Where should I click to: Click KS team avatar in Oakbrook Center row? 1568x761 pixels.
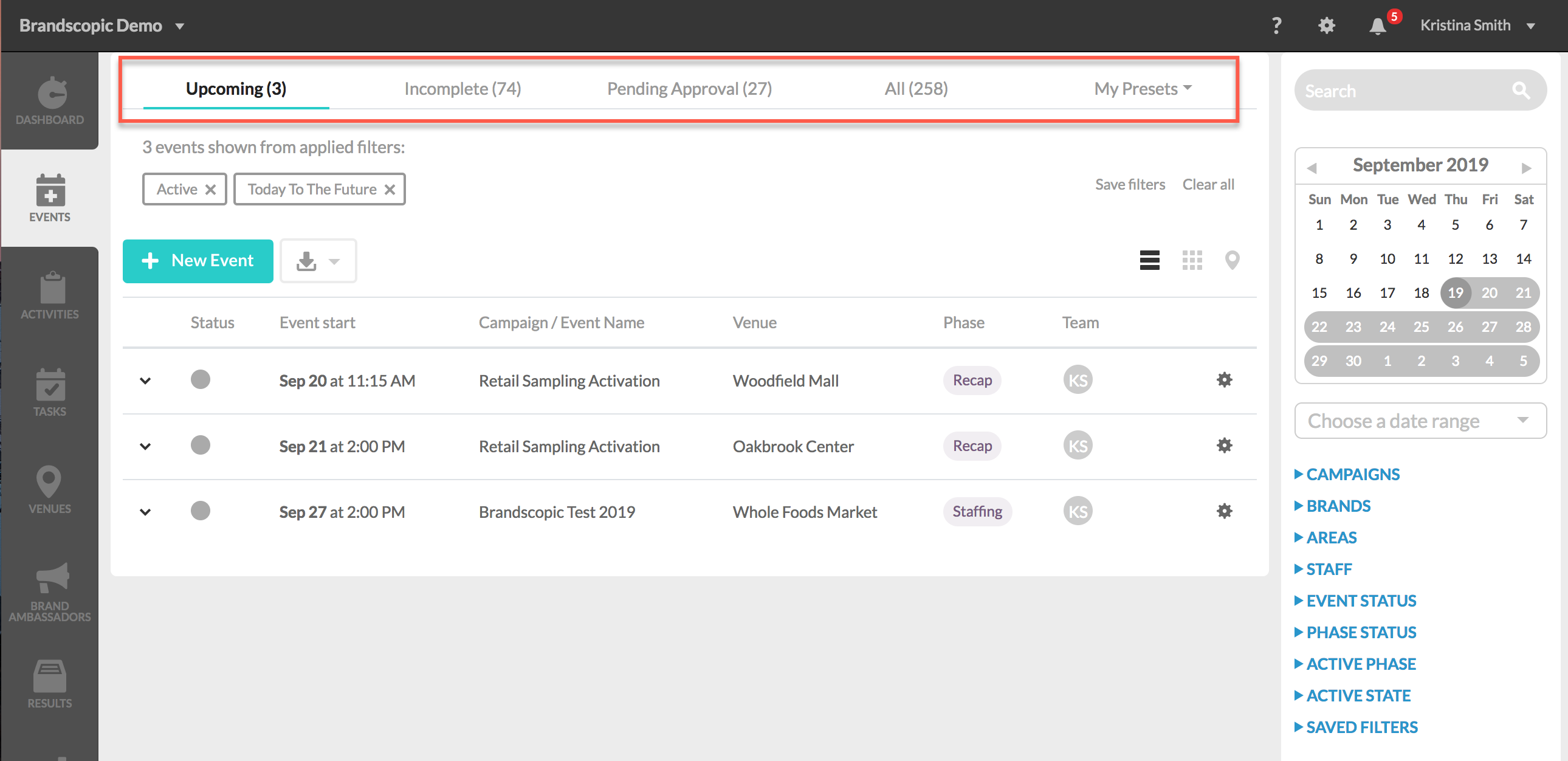pos(1078,446)
